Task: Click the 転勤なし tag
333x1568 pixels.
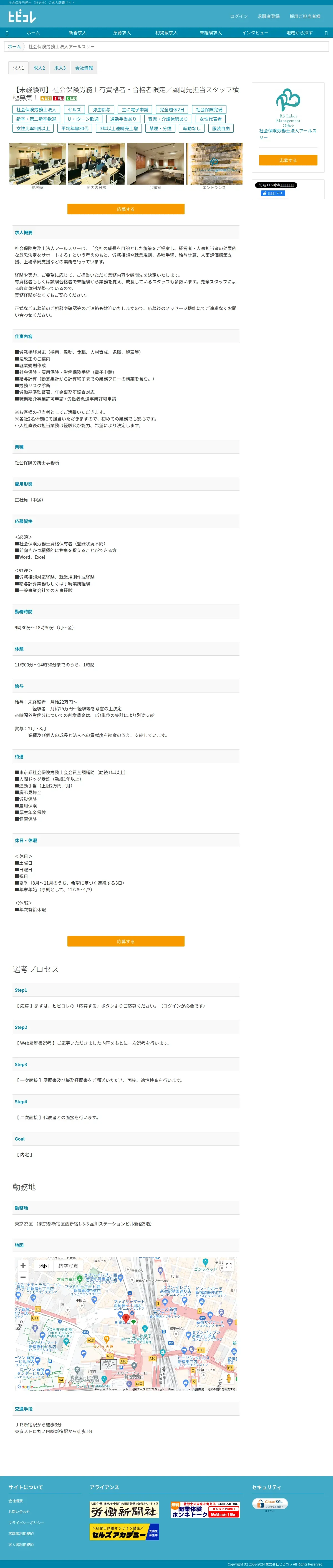Action: (192, 129)
